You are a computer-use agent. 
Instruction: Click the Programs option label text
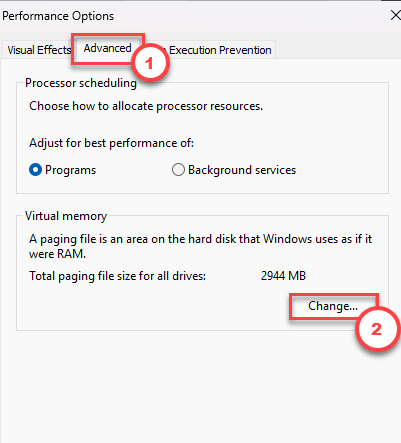(x=70, y=170)
